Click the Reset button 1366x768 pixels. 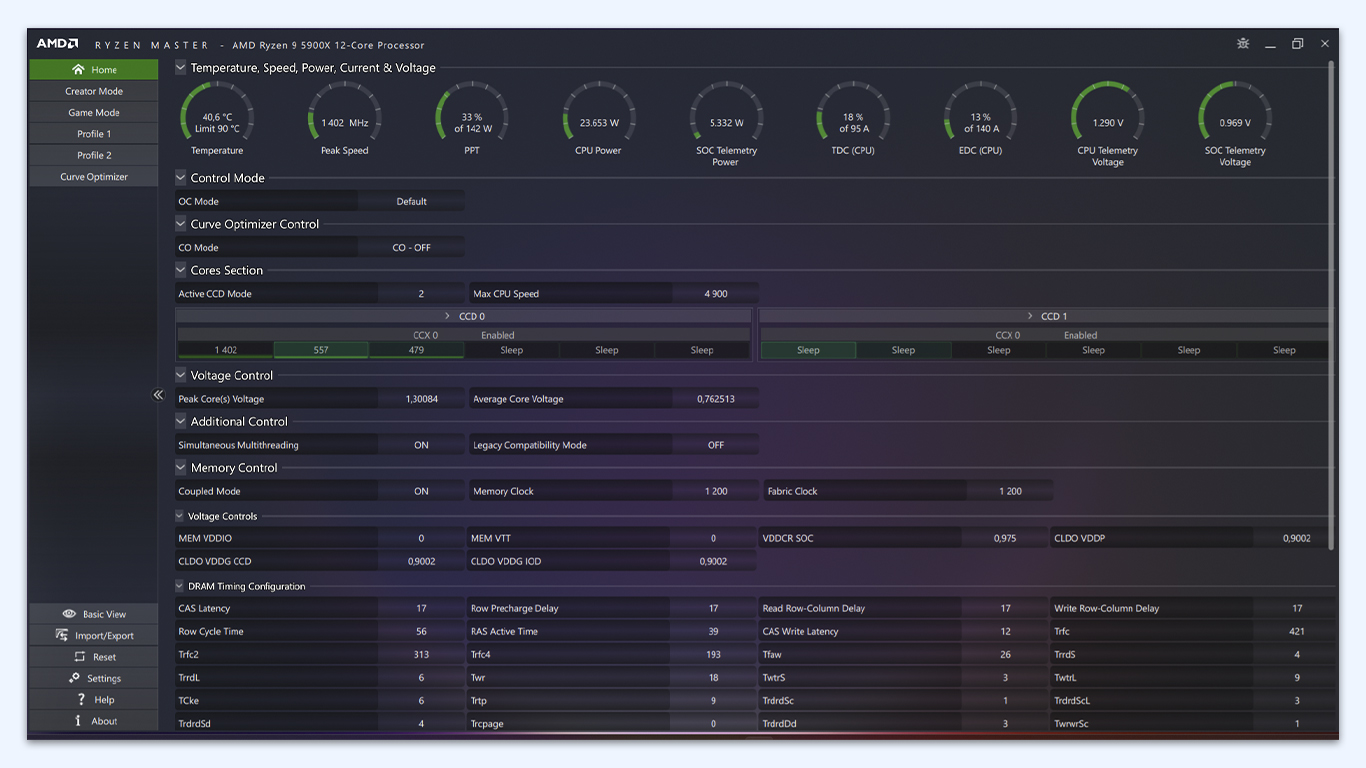94,657
